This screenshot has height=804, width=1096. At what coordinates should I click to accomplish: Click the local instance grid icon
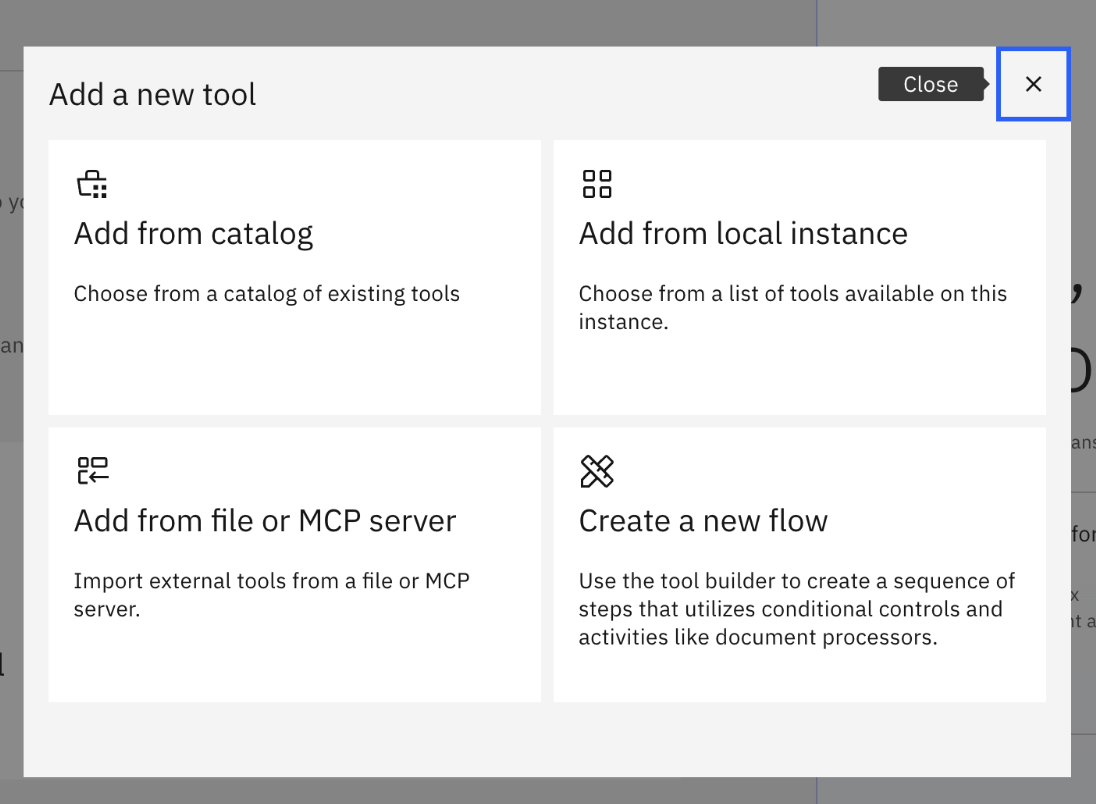597,184
